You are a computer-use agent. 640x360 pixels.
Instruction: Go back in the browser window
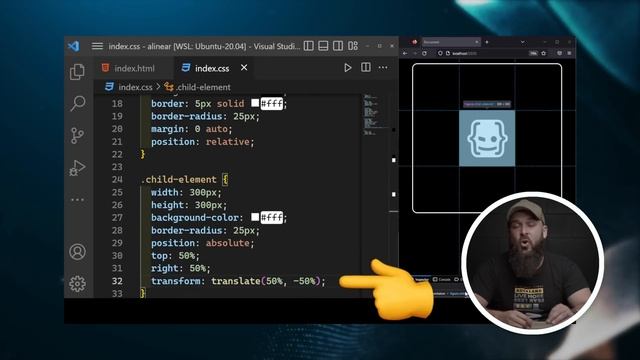click(x=405, y=53)
